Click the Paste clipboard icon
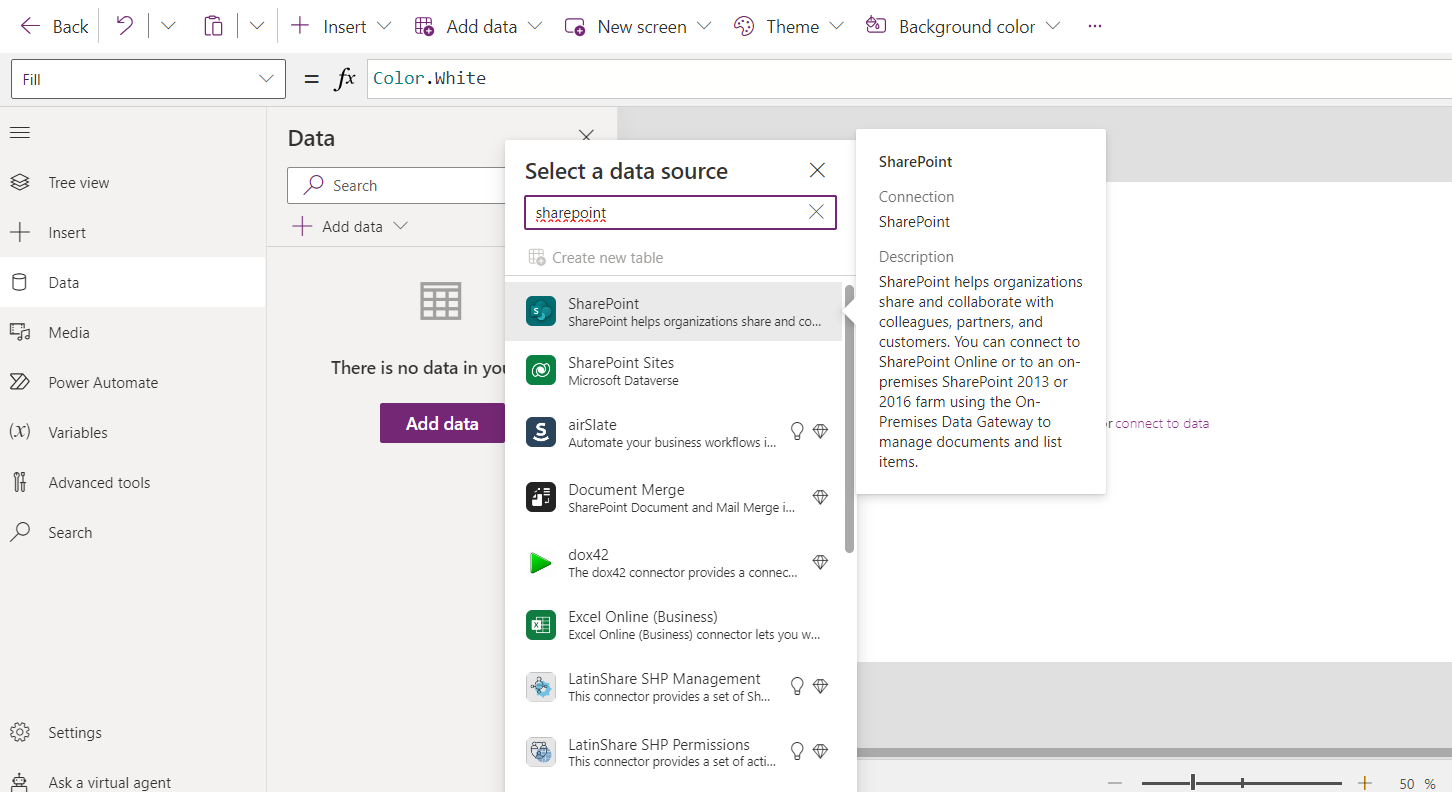 coord(213,26)
